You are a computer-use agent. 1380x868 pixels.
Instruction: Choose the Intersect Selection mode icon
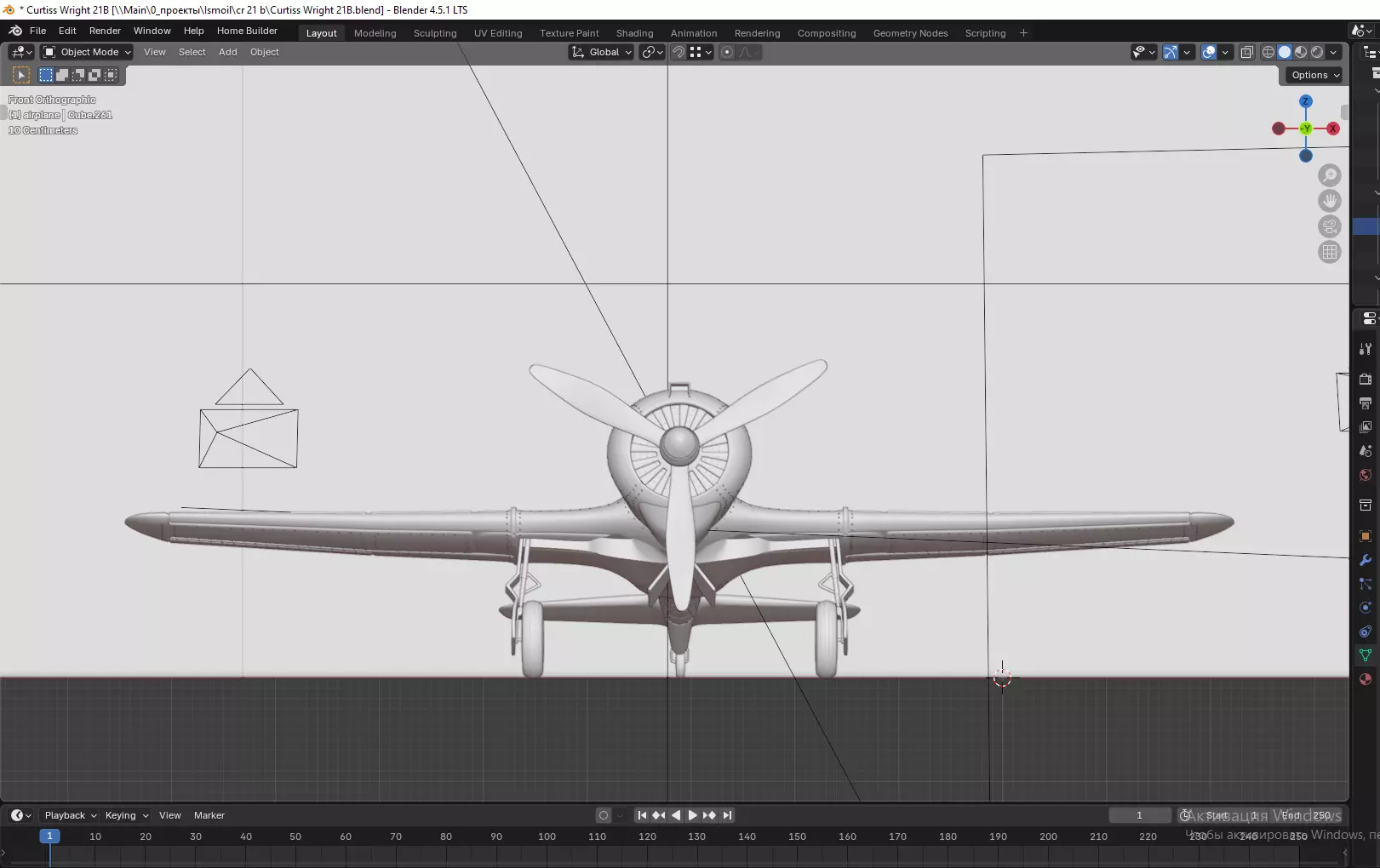coord(111,75)
